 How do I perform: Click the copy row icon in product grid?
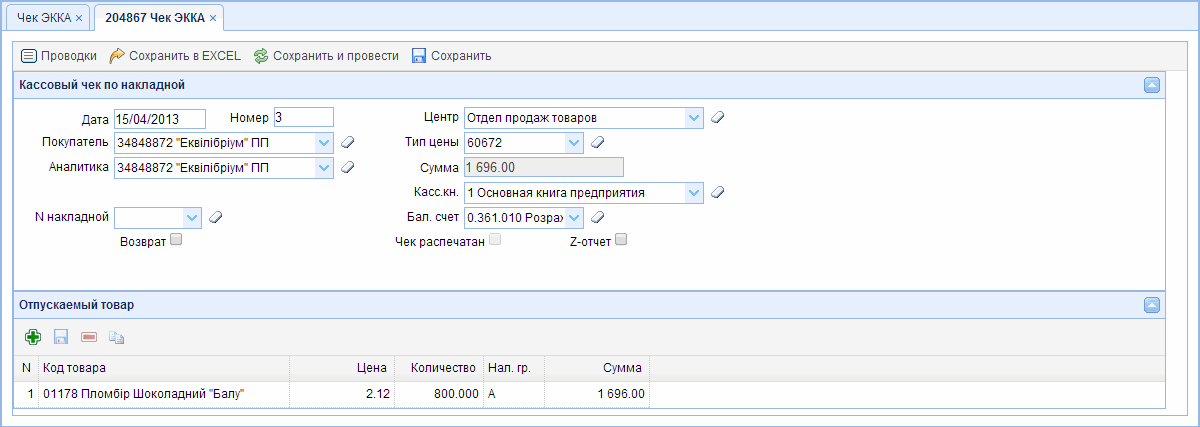(x=116, y=338)
